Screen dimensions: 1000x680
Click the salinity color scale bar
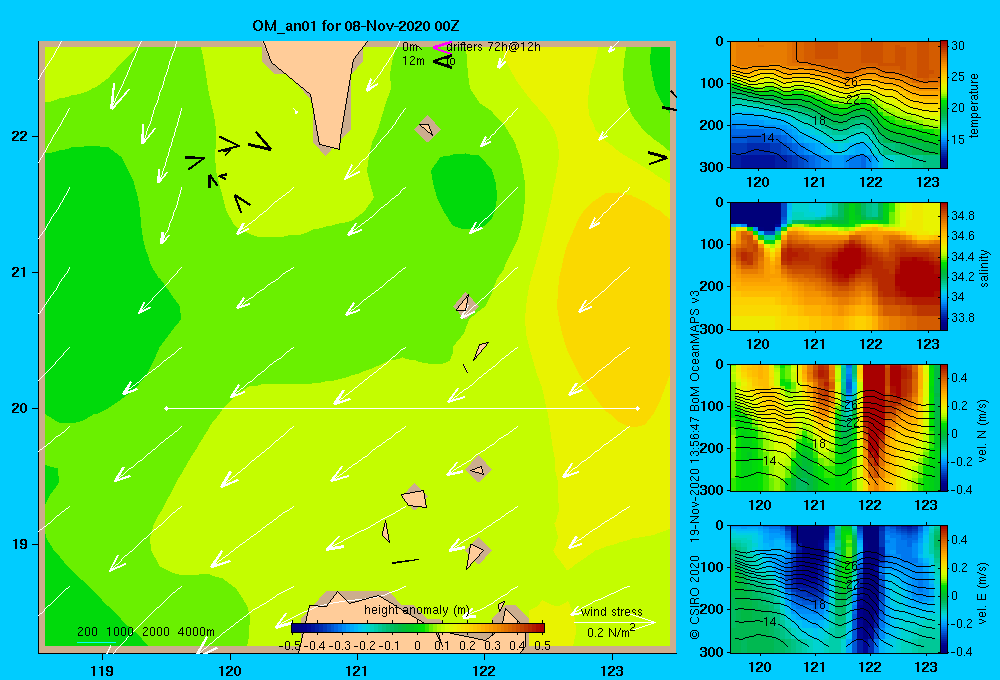pos(943,266)
